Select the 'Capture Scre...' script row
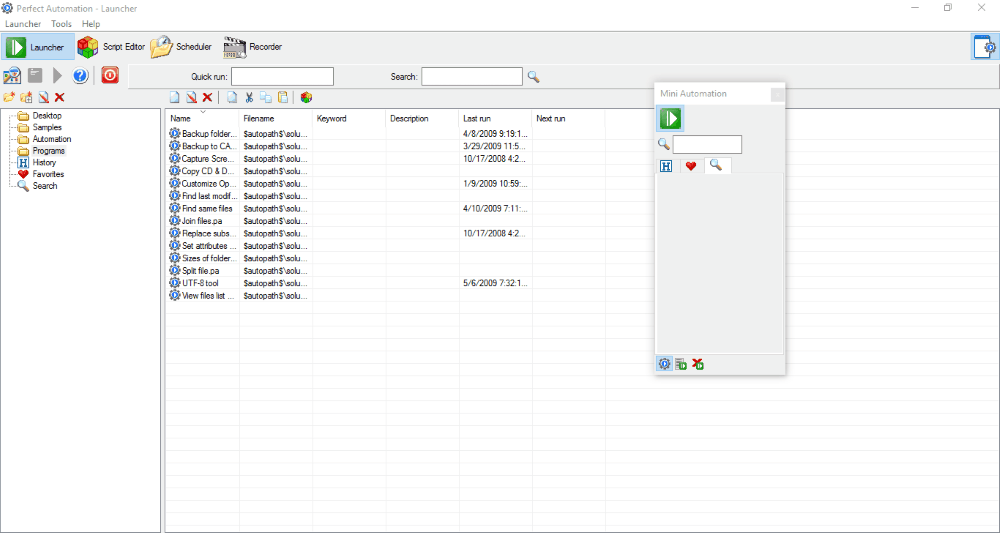1000x533 pixels. point(385,159)
